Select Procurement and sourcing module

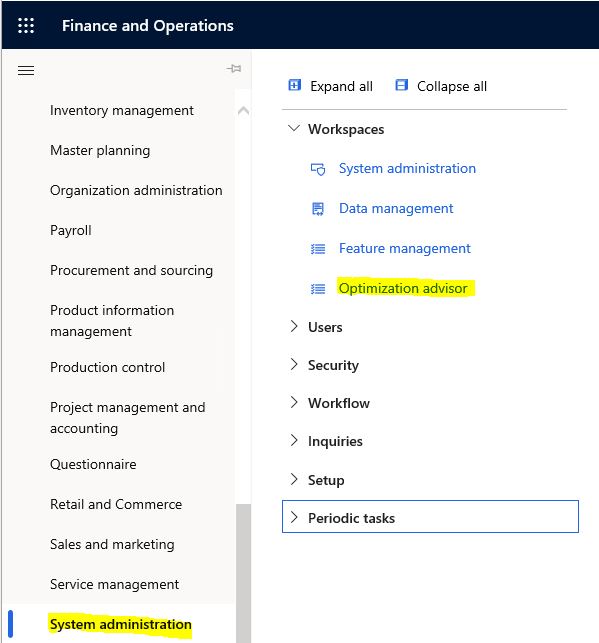(131, 270)
